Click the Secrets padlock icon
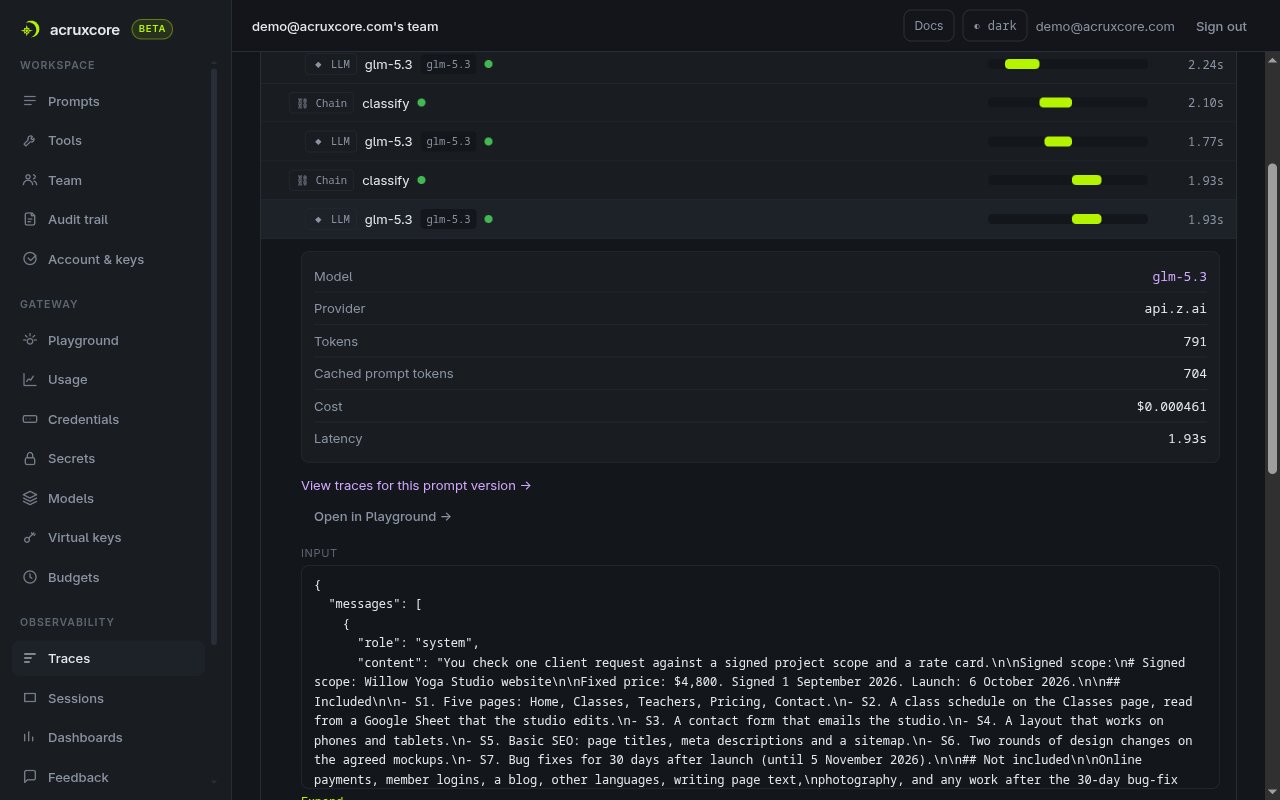1280x800 pixels. (30, 459)
